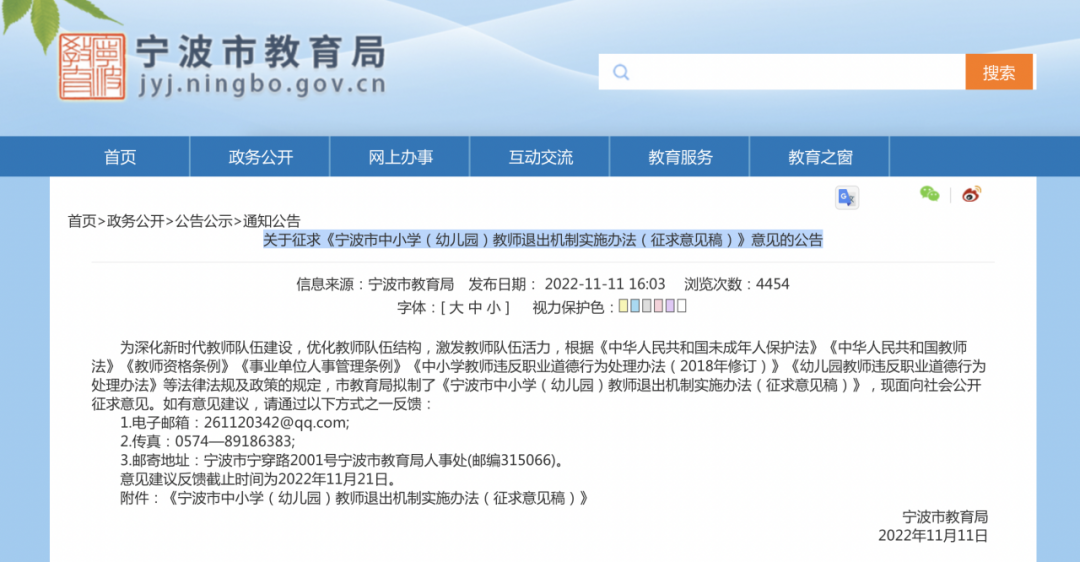Set font size to 小

click(x=493, y=307)
